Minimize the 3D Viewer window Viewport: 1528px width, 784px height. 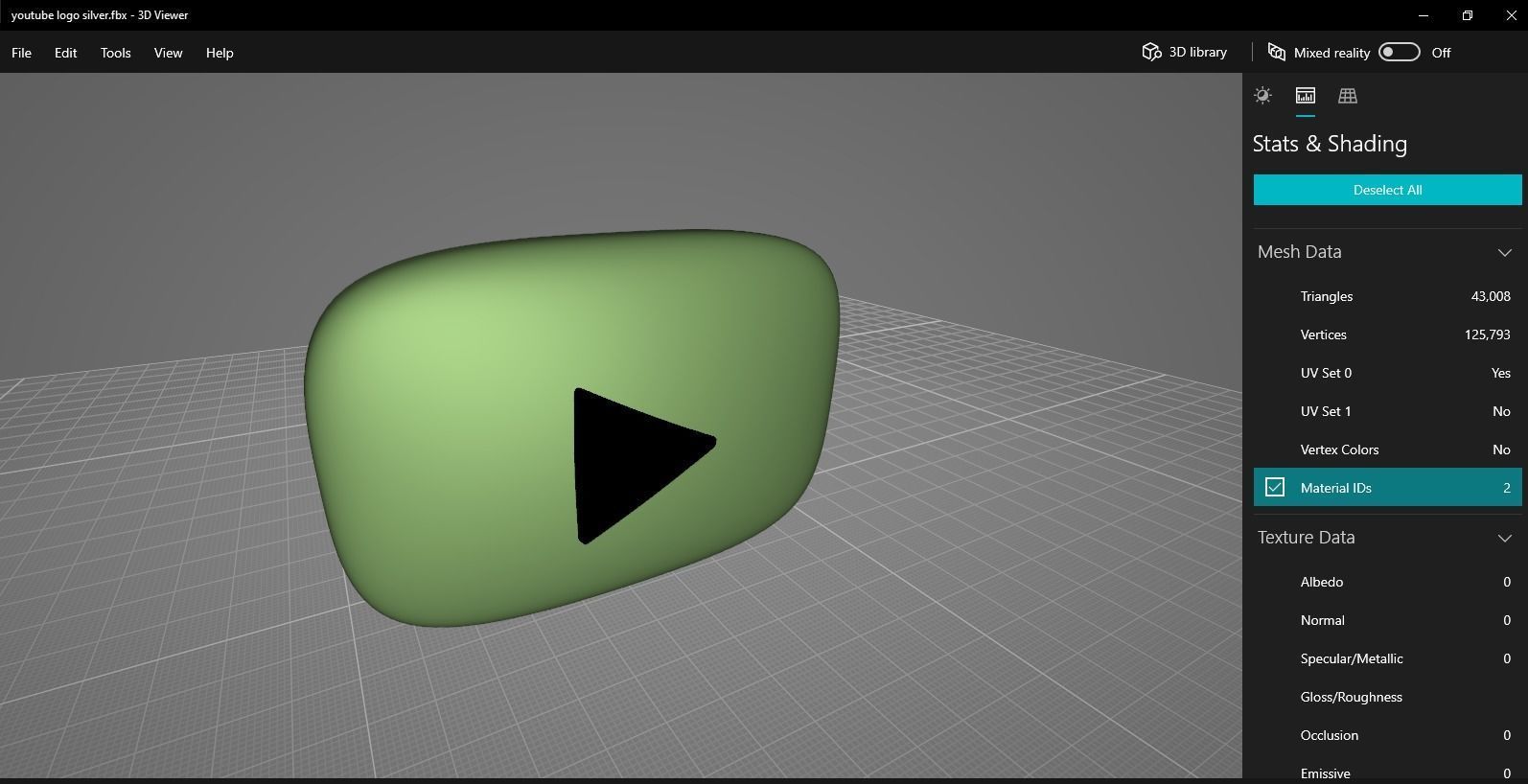click(1424, 15)
